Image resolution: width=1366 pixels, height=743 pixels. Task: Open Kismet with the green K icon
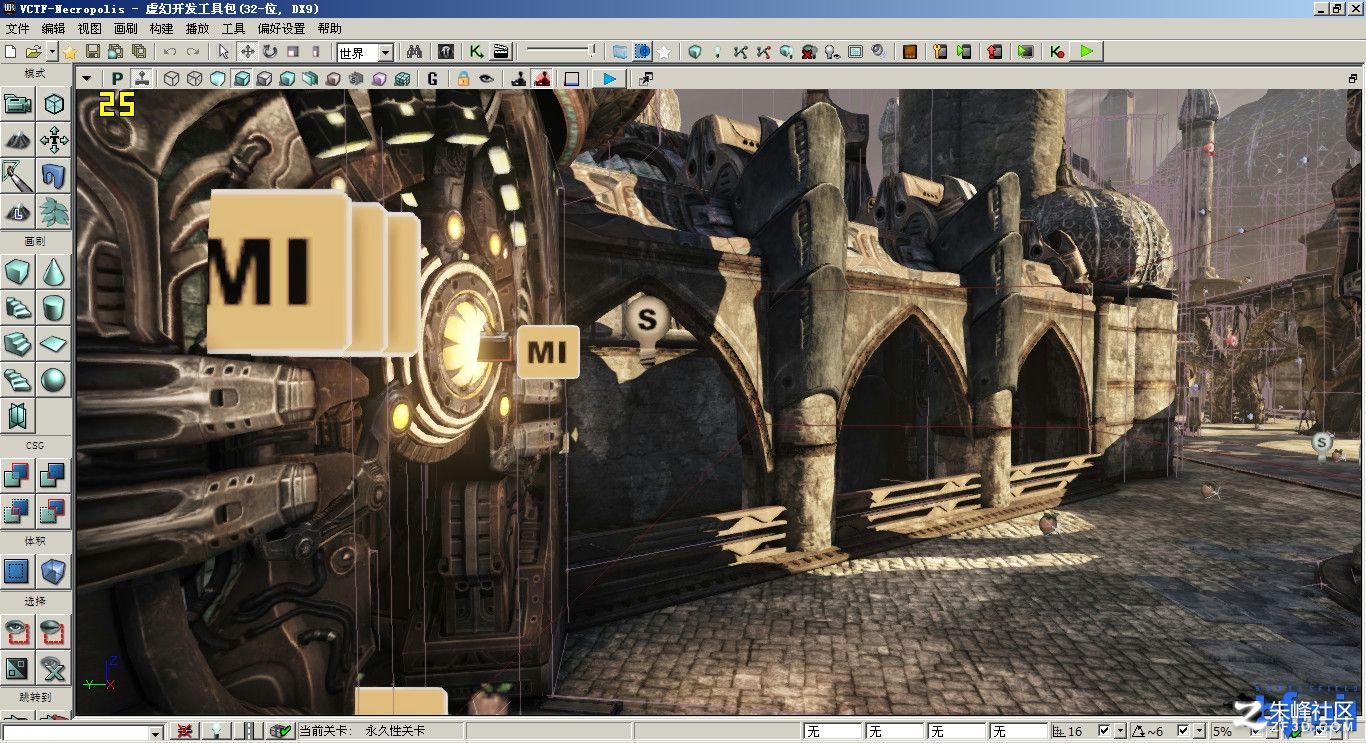[x=478, y=52]
